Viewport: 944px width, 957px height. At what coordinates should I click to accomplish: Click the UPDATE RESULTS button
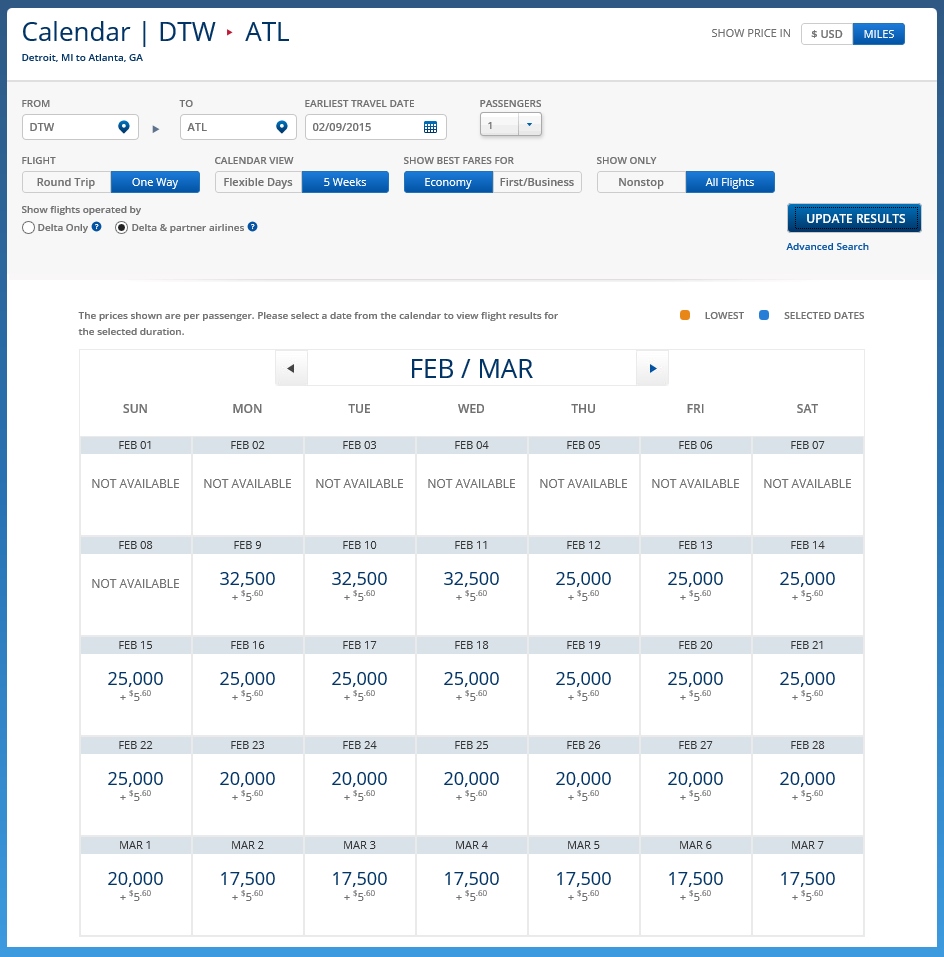pos(854,218)
